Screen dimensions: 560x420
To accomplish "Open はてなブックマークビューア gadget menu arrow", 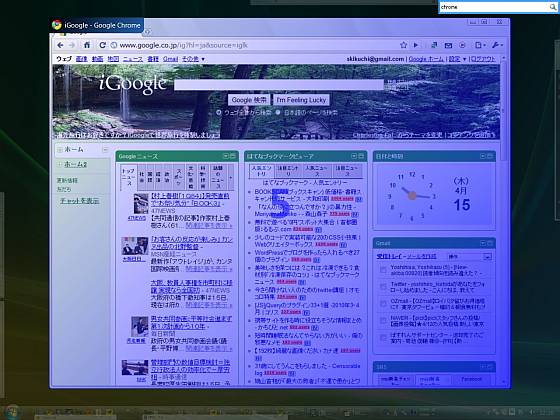I will tap(354, 156).
